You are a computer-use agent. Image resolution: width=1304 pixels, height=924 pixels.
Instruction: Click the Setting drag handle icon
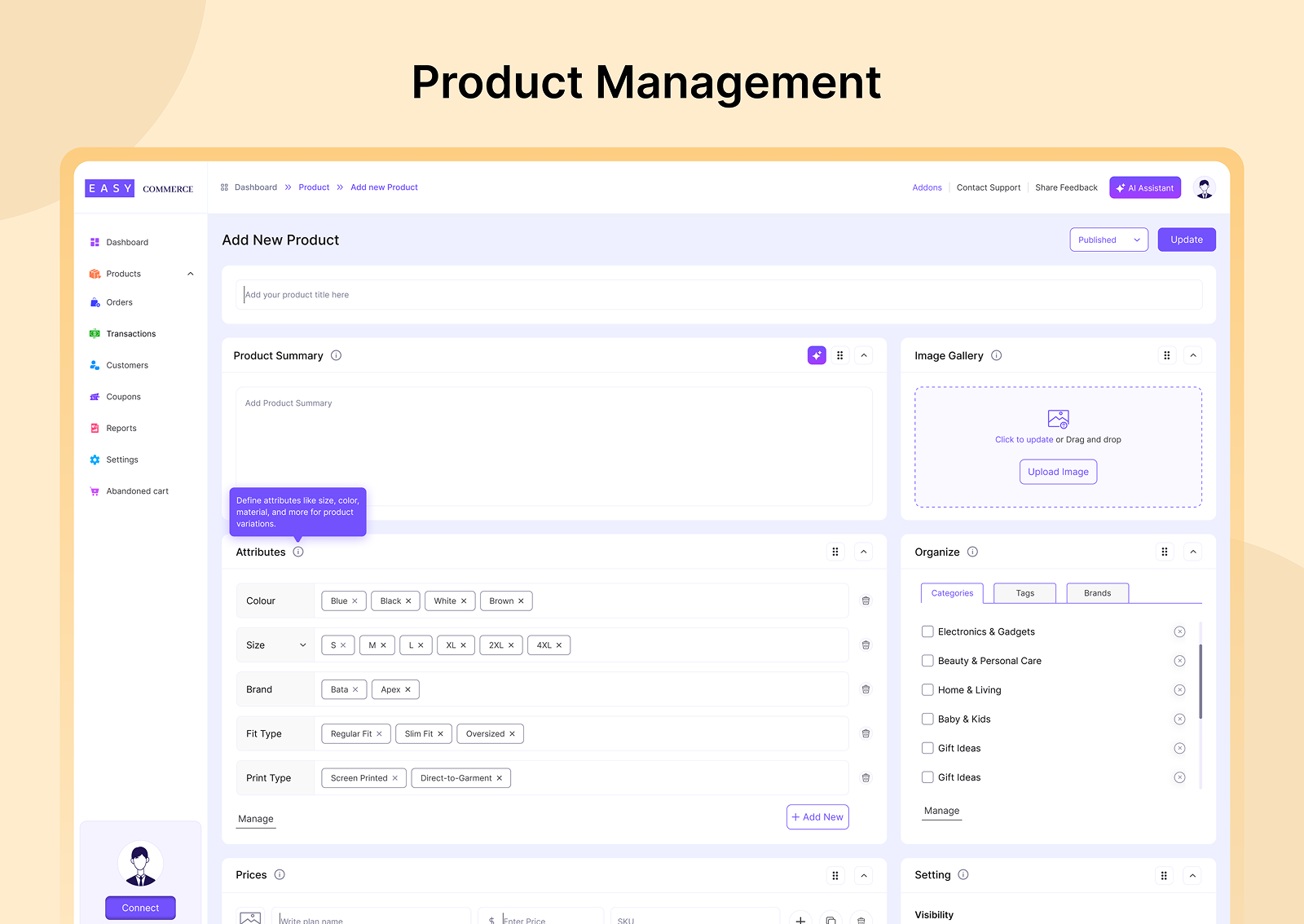(1164, 875)
